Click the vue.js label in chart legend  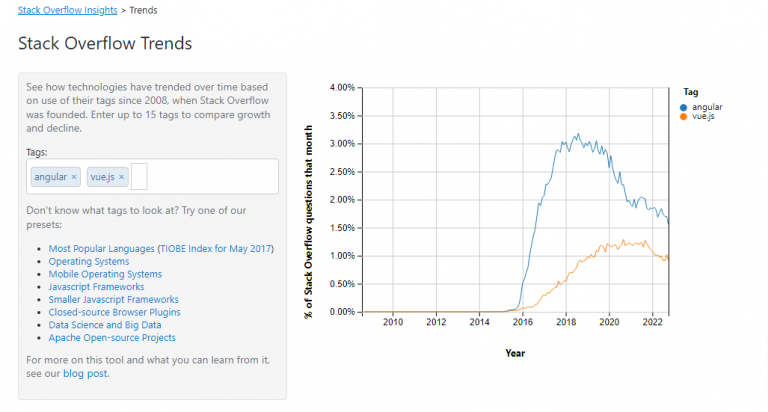[703, 116]
